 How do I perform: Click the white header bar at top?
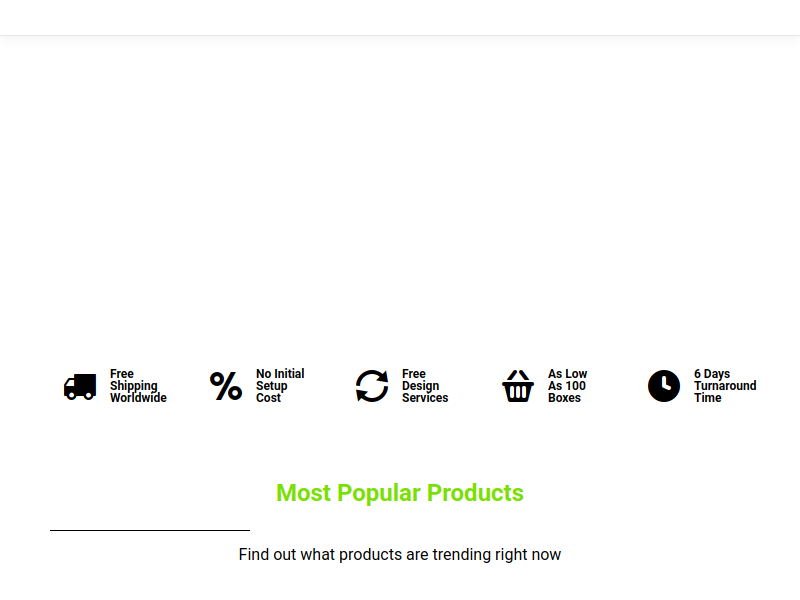point(400,17)
